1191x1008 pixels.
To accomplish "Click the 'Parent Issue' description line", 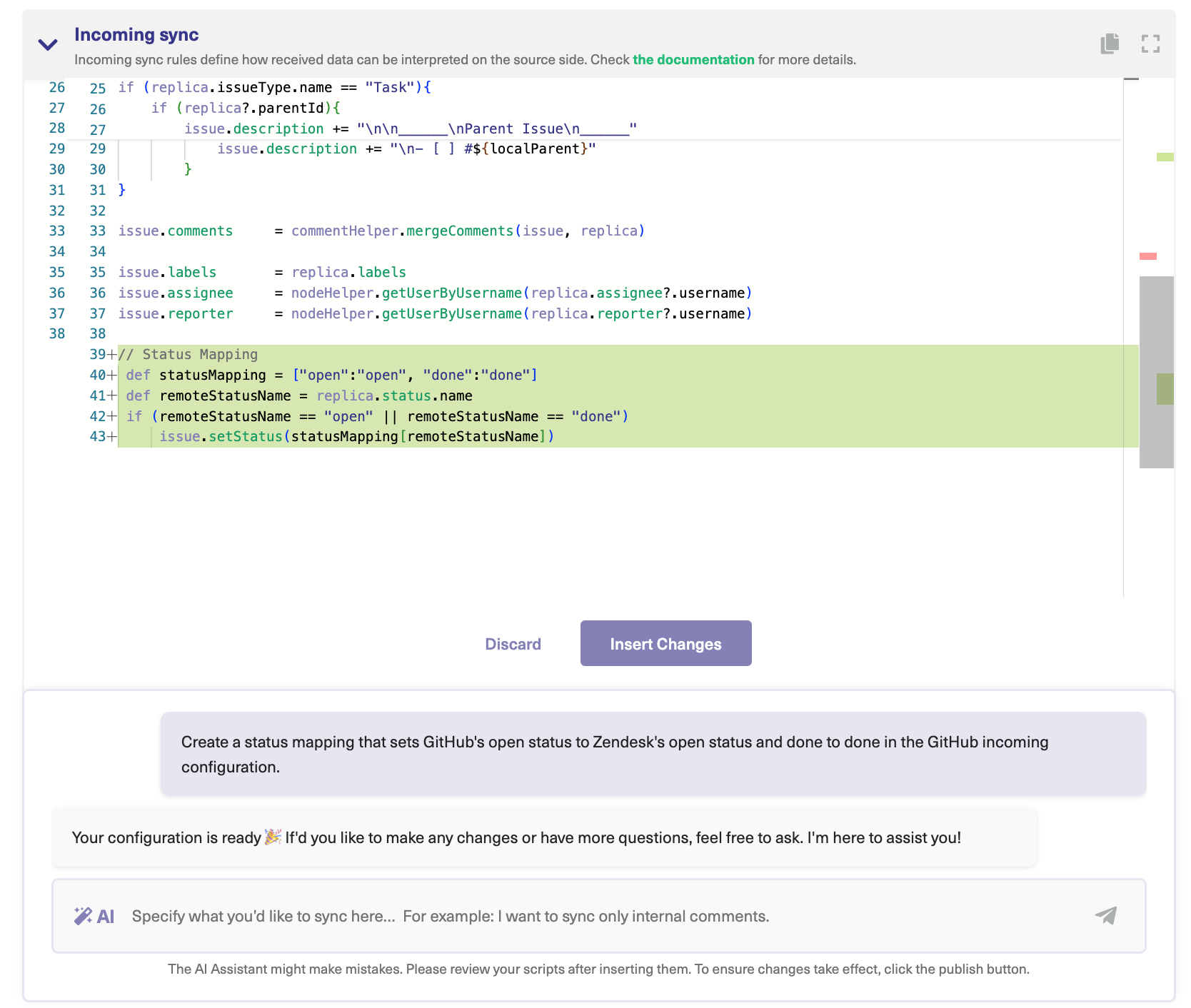I will (x=411, y=129).
